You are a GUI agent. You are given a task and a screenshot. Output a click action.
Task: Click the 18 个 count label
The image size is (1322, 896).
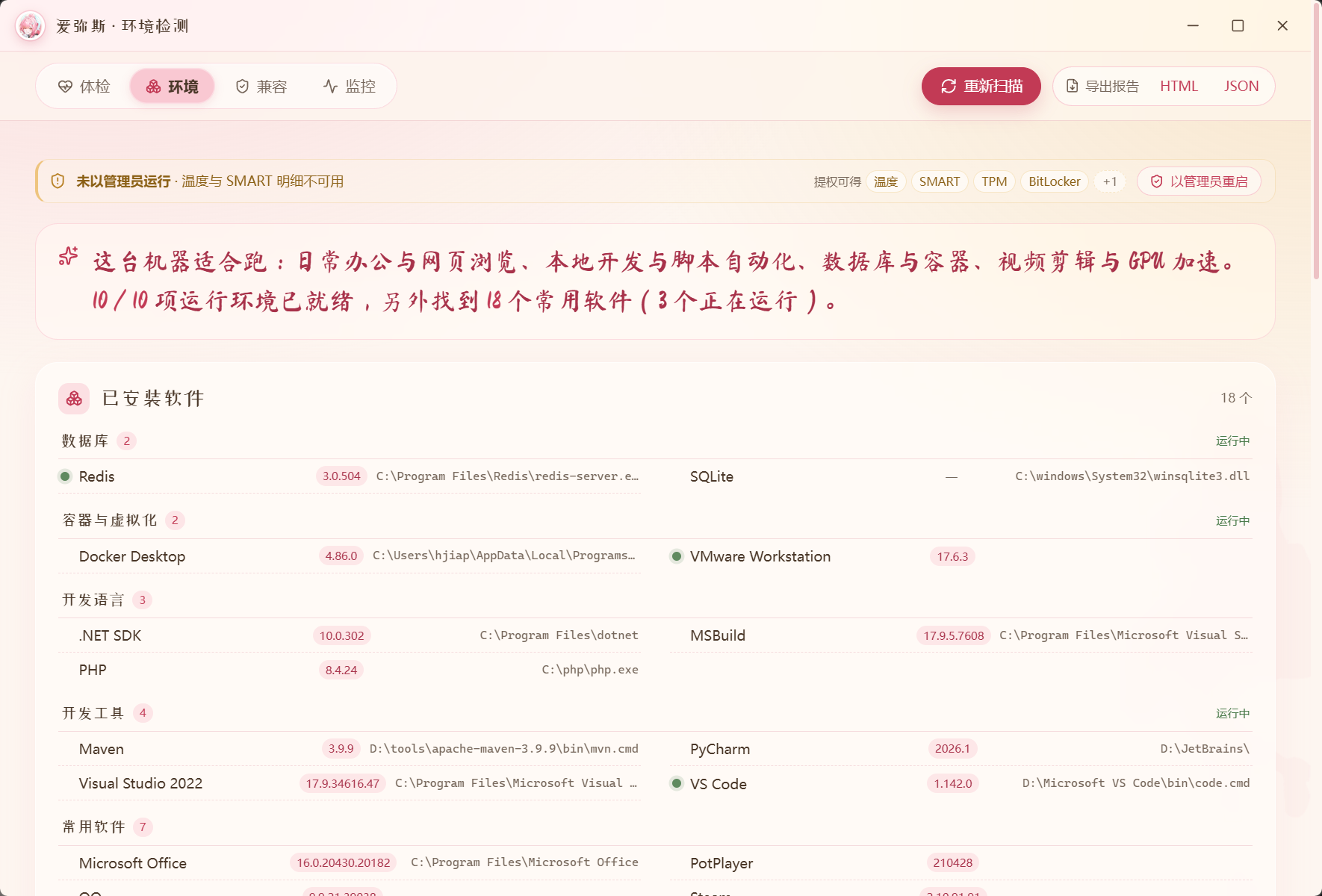(1235, 398)
